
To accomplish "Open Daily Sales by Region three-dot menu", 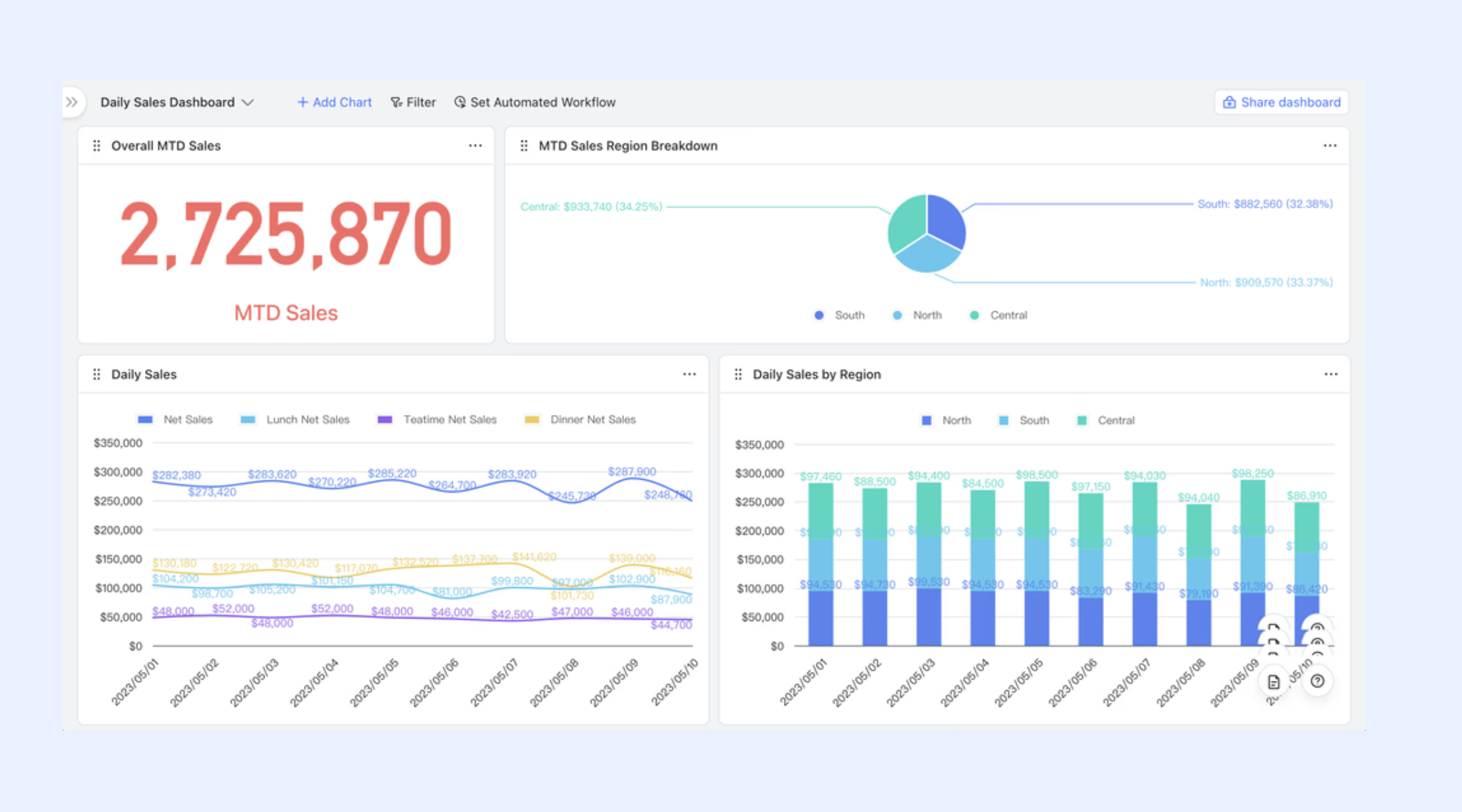I will click(1331, 374).
